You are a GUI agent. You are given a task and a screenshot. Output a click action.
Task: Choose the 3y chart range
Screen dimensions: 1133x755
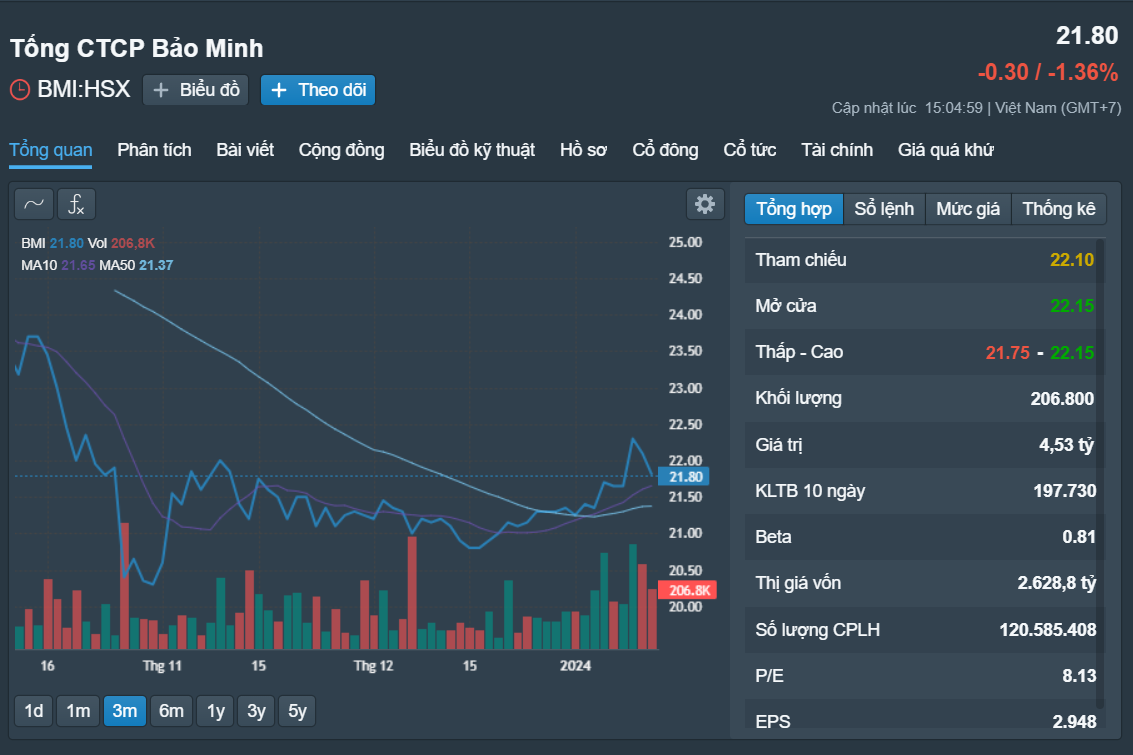(257, 711)
